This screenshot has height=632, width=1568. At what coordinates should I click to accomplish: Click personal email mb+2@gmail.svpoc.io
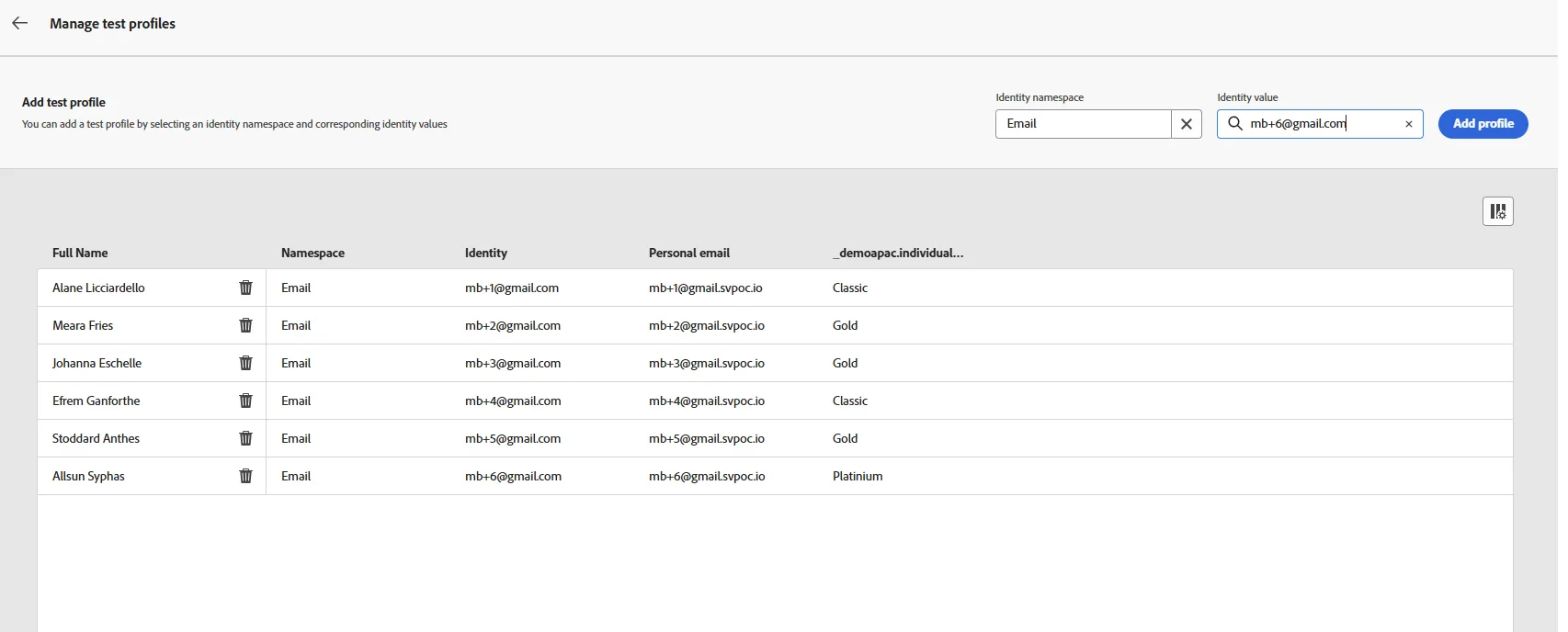tap(707, 325)
